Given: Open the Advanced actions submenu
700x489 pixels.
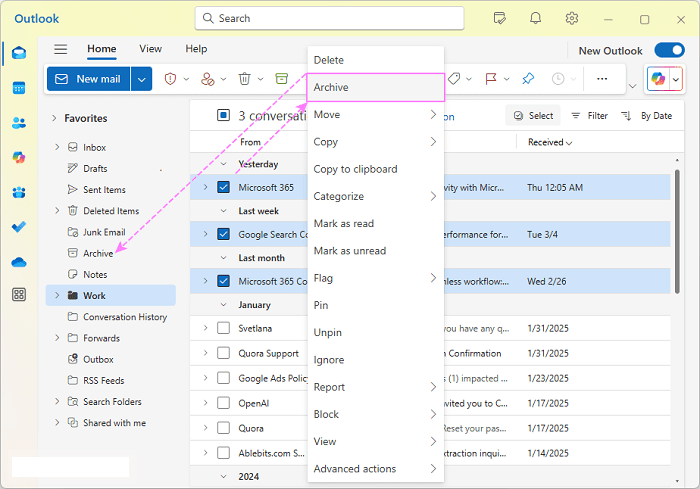Looking at the screenshot, I should click(x=375, y=468).
